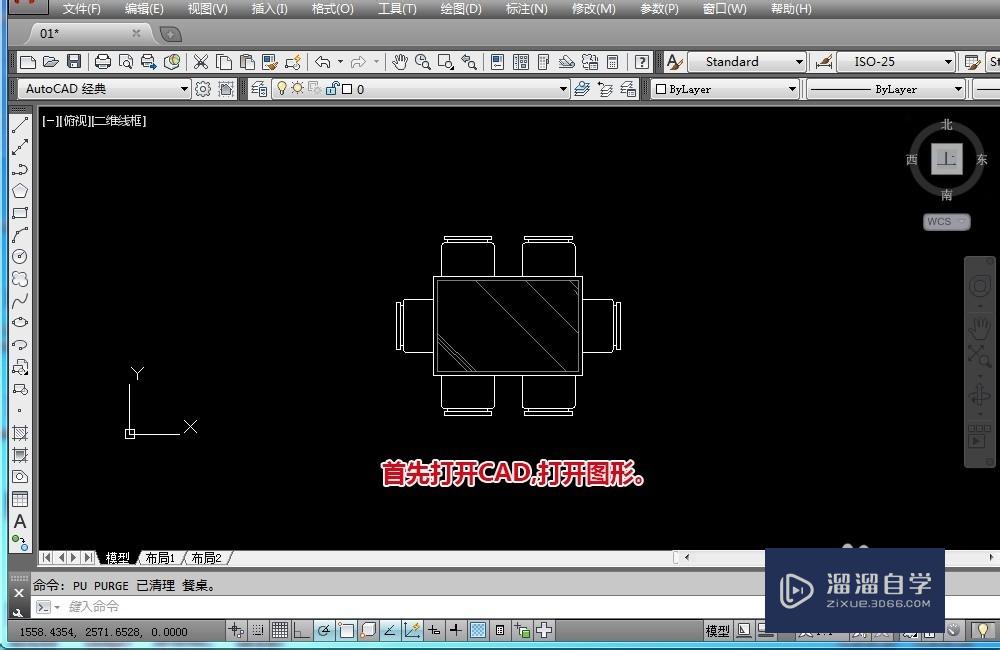The image size is (1000, 650).
Task: Select the Line draw tool
Action: 20,126
